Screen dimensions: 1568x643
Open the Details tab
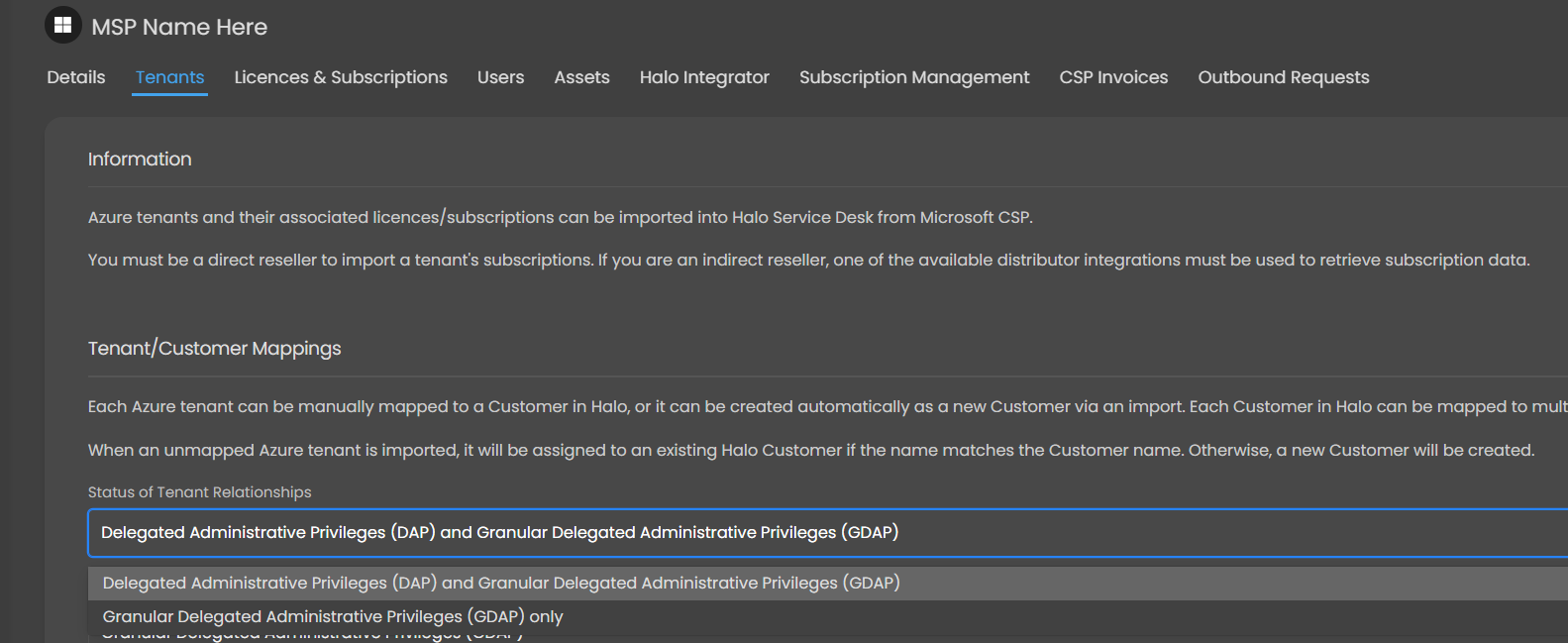coord(76,77)
